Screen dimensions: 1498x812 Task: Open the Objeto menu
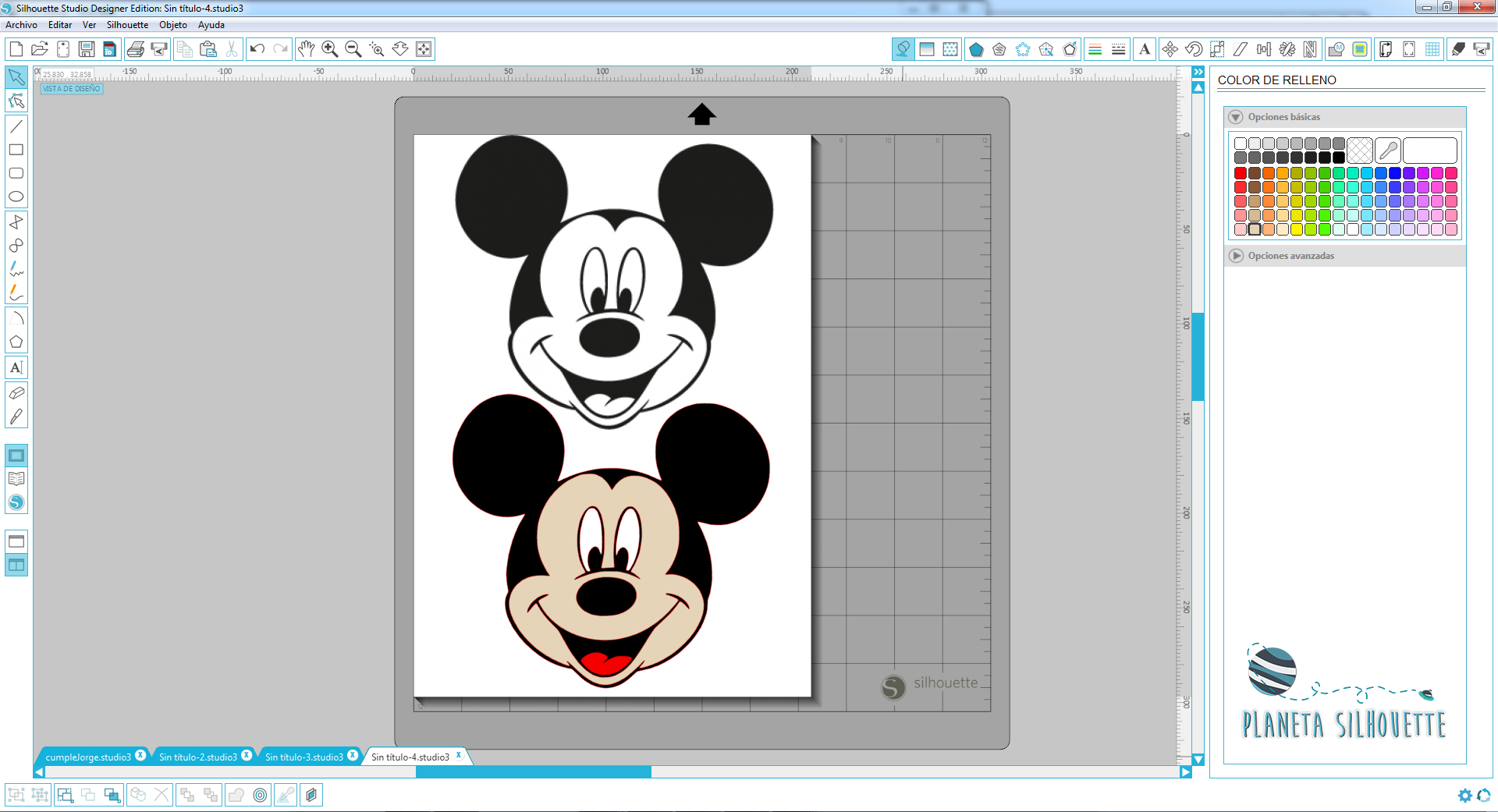click(x=173, y=25)
